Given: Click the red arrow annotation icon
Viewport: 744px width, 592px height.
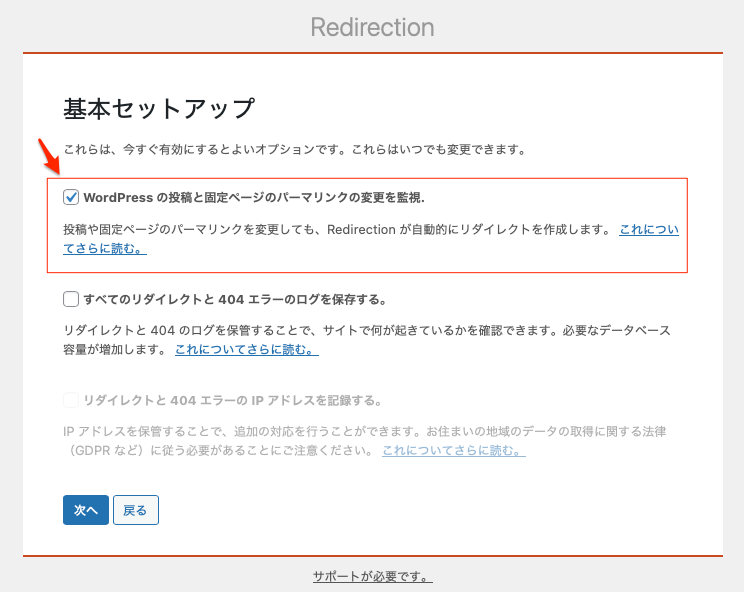Looking at the screenshot, I should tap(46, 156).
